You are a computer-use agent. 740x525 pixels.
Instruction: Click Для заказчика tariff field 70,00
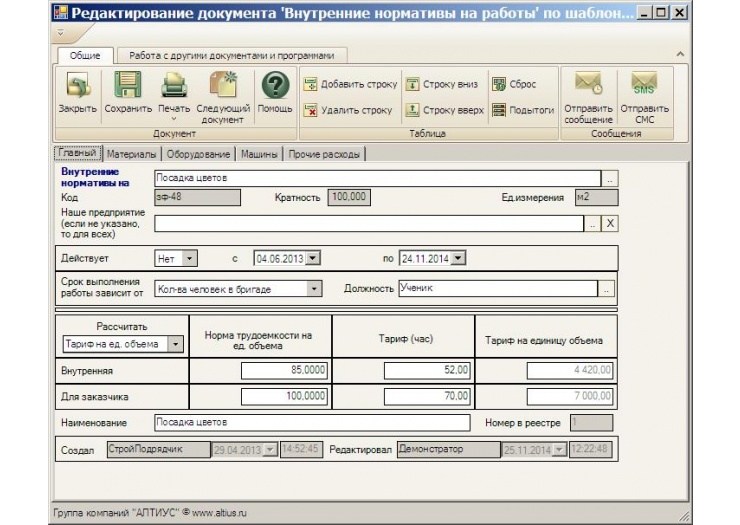tap(427, 397)
